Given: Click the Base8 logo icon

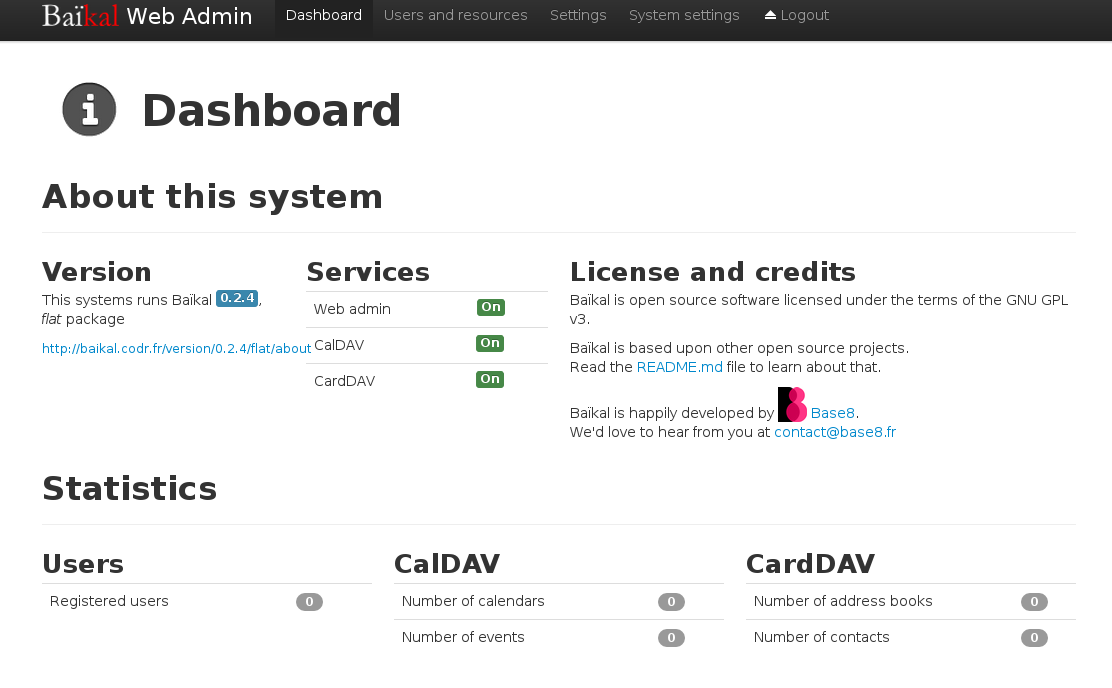Looking at the screenshot, I should (792, 404).
